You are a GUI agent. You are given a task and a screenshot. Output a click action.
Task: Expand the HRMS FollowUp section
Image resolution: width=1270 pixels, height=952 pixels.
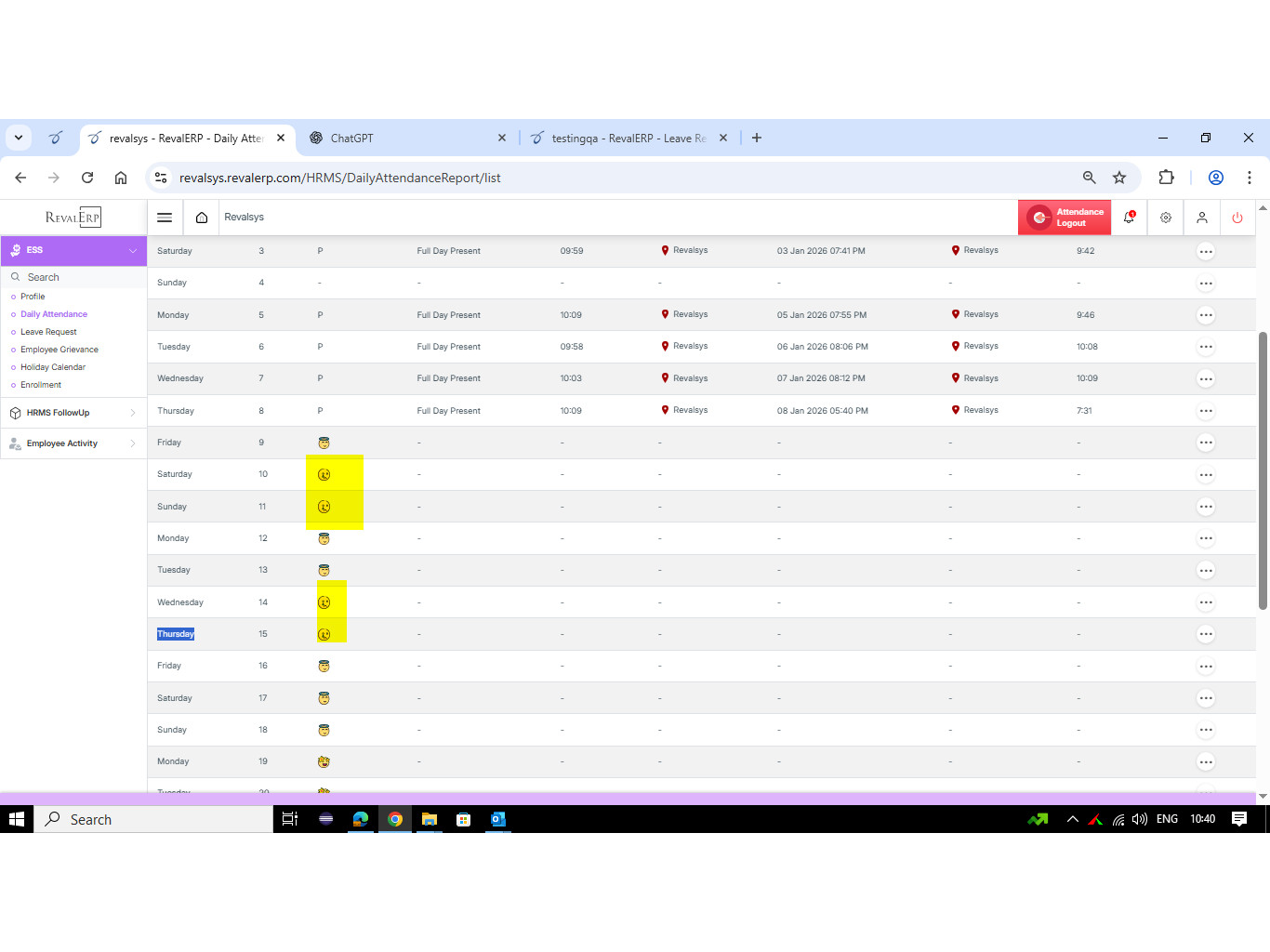(73, 413)
